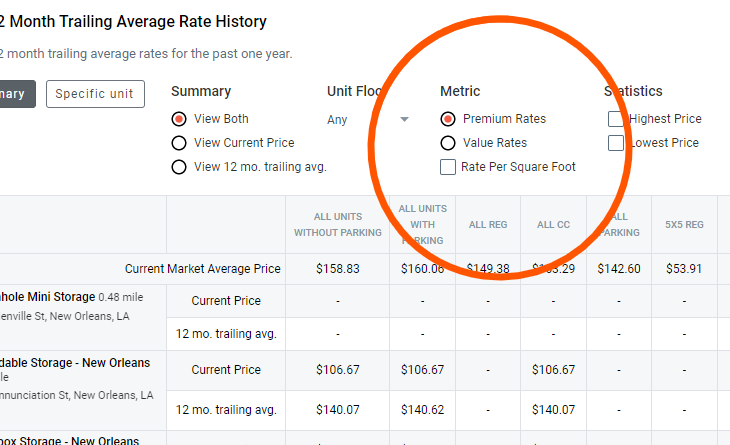Tick the Lowest Price checkbox

click(616, 143)
